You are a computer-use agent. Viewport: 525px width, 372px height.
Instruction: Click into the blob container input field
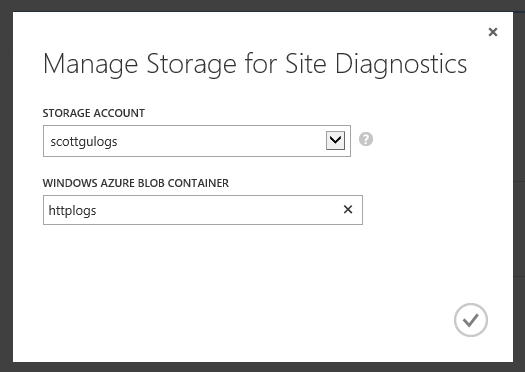203,210
